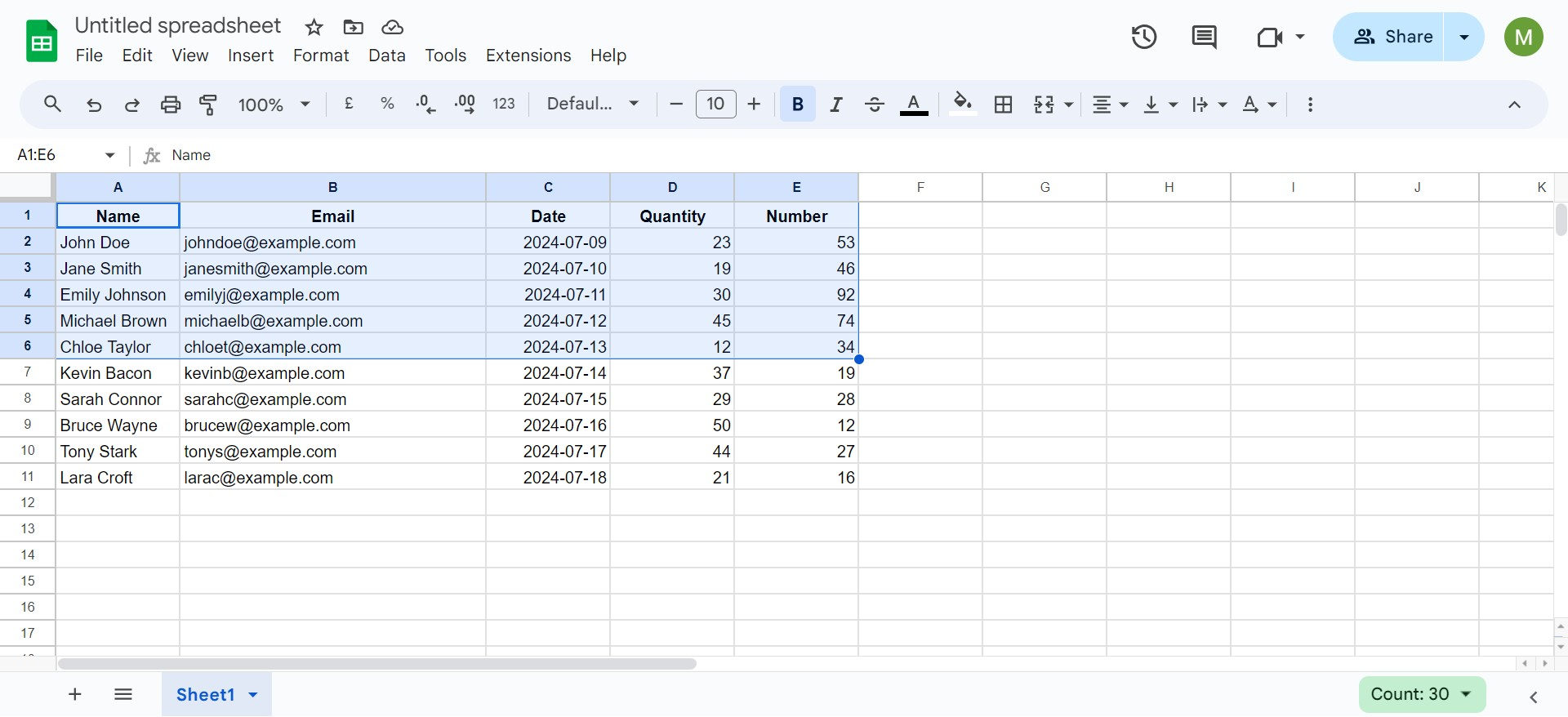Open the borders tool
The width and height of the screenshot is (1568, 717).
coord(1003,105)
